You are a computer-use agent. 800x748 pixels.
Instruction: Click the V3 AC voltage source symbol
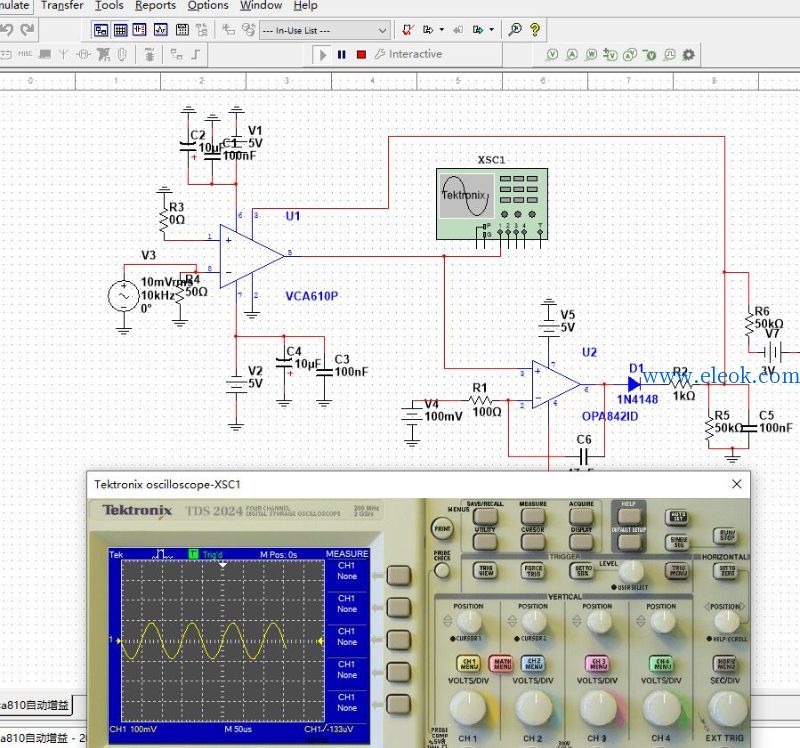[123, 295]
